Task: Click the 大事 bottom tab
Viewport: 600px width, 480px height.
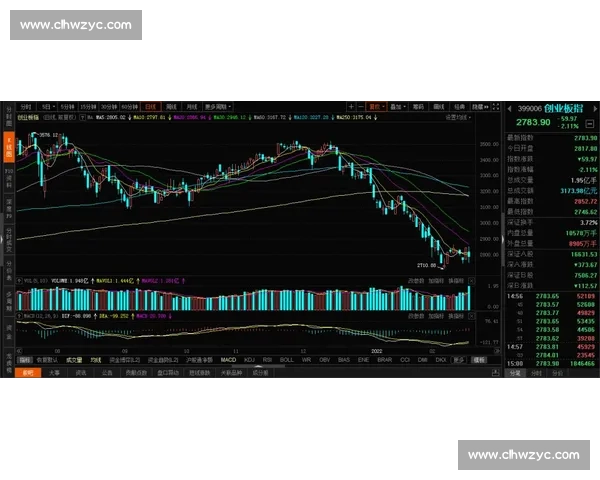Action: pos(54,372)
